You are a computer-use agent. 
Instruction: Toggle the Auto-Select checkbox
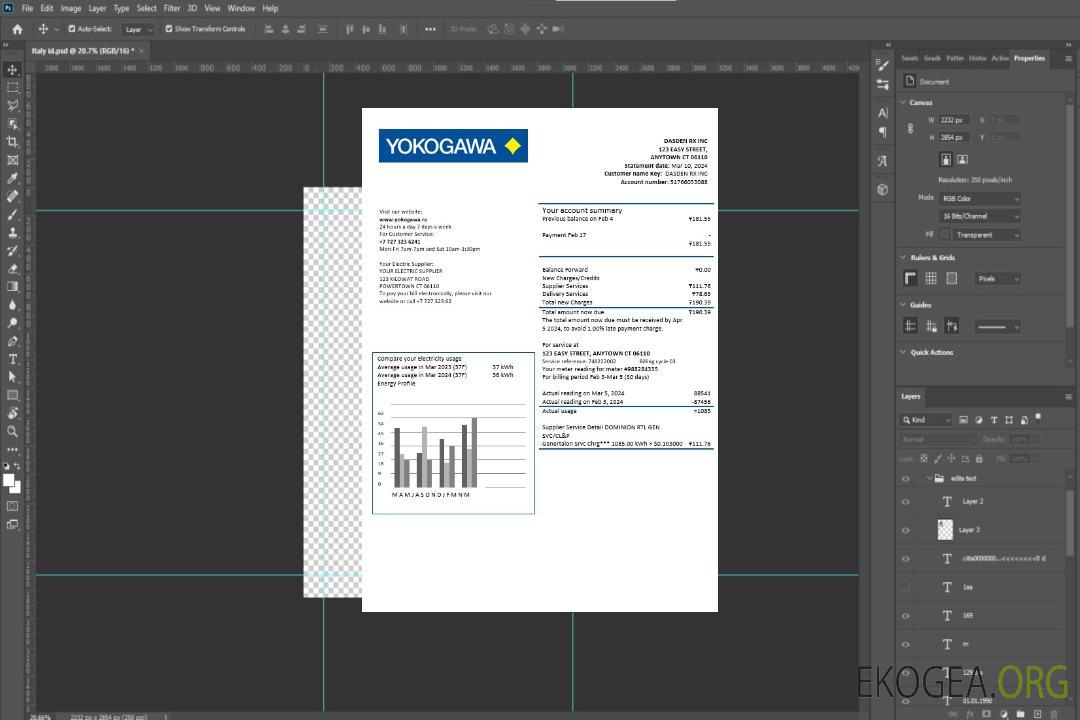[x=72, y=29]
